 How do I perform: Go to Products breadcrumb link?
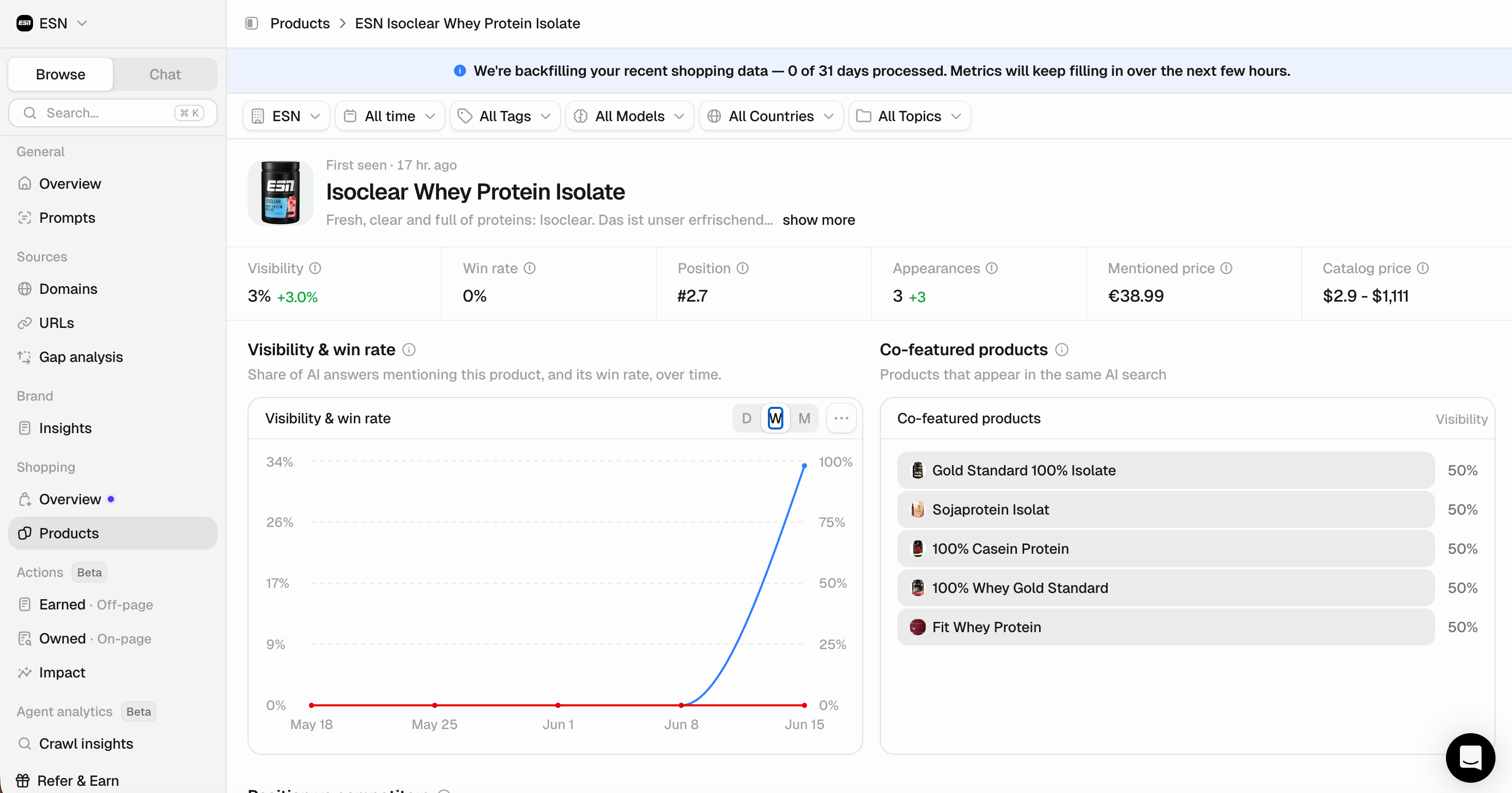point(300,24)
